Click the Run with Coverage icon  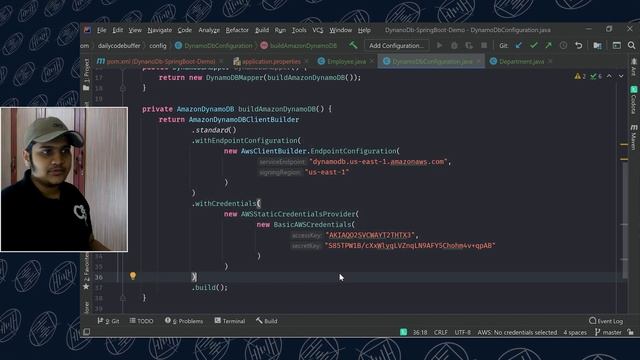(x=469, y=45)
